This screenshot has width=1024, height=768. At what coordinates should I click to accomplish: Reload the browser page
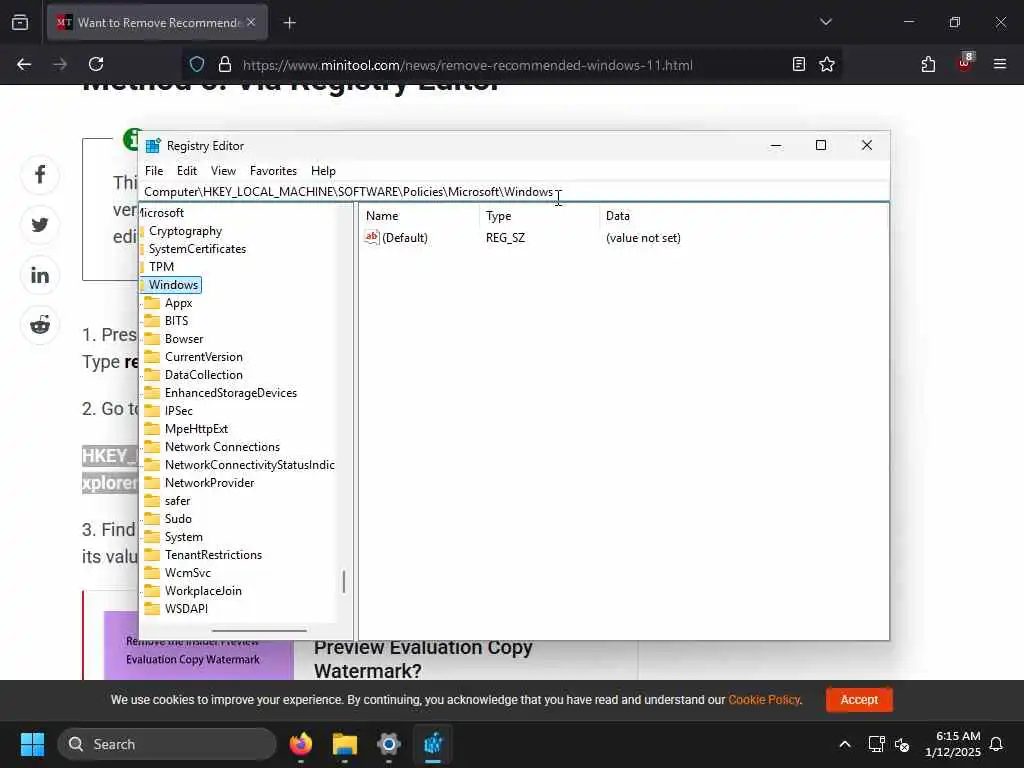[96, 64]
